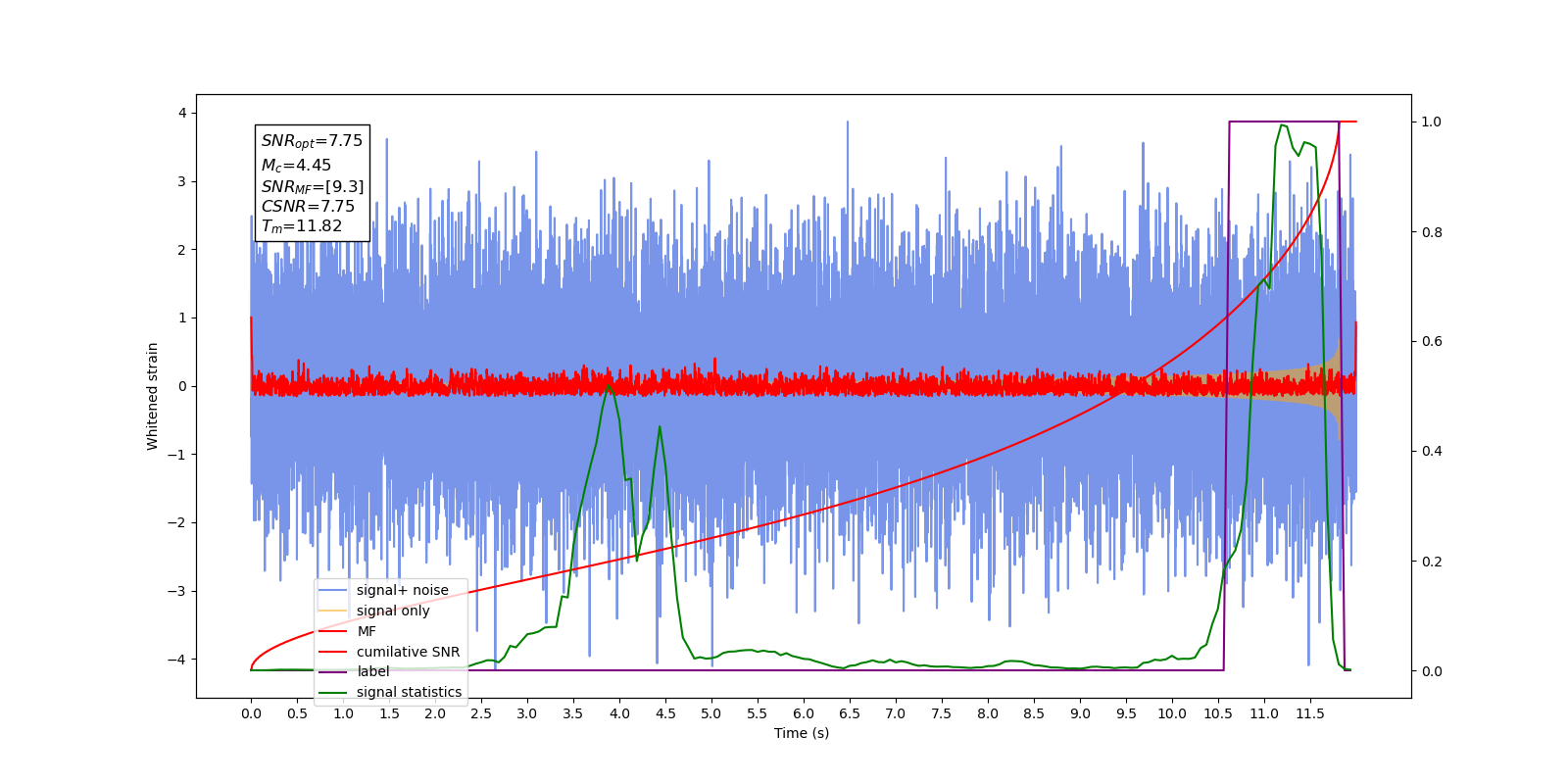1568x784 pixels.
Task: Select the 0.2 tick on the secondary y-axis
Action: coord(1432,562)
